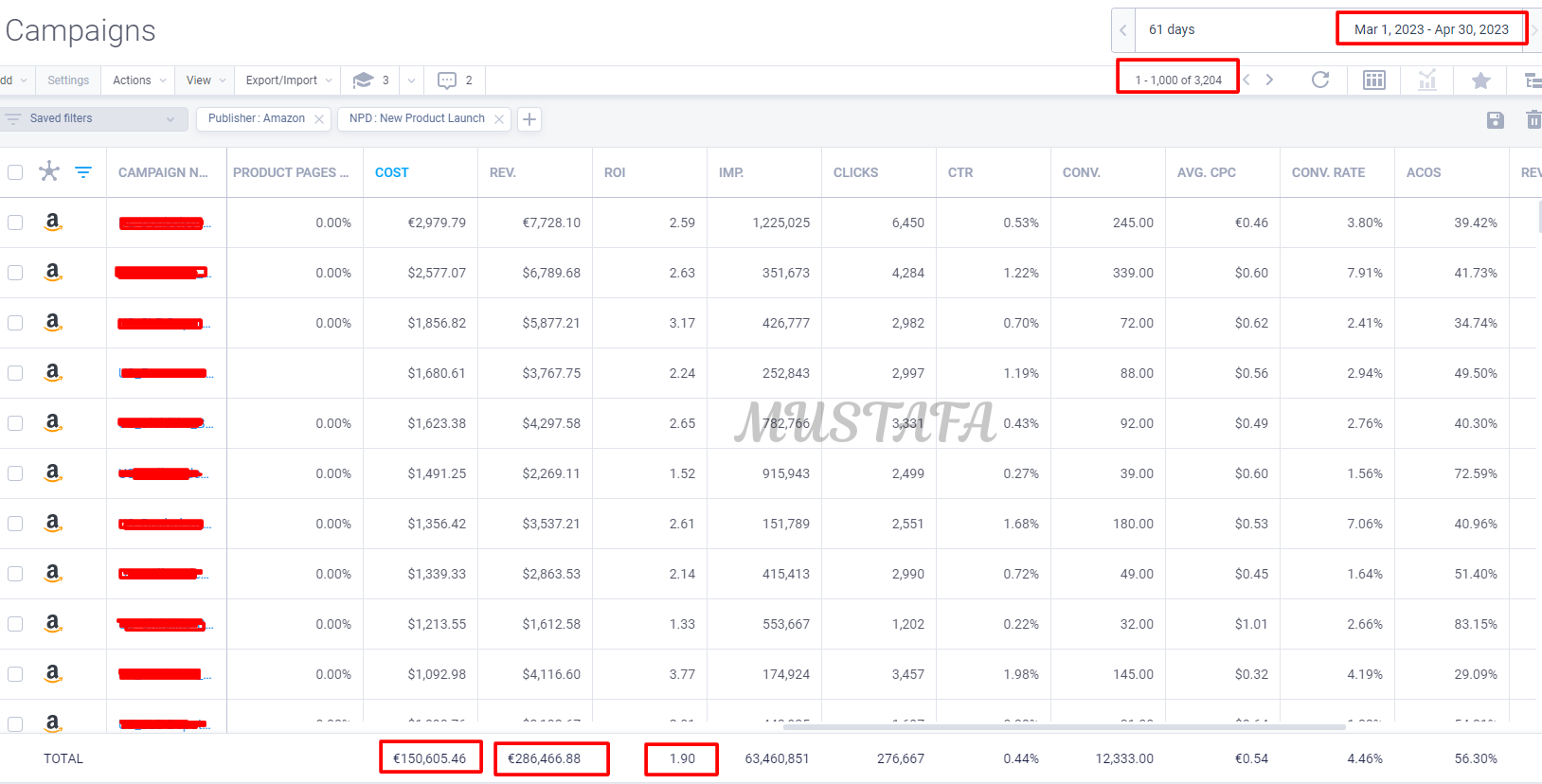Image resolution: width=1542 pixels, height=784 pixels.
Task: Go to next page of results
Action: coord(1269,80)
